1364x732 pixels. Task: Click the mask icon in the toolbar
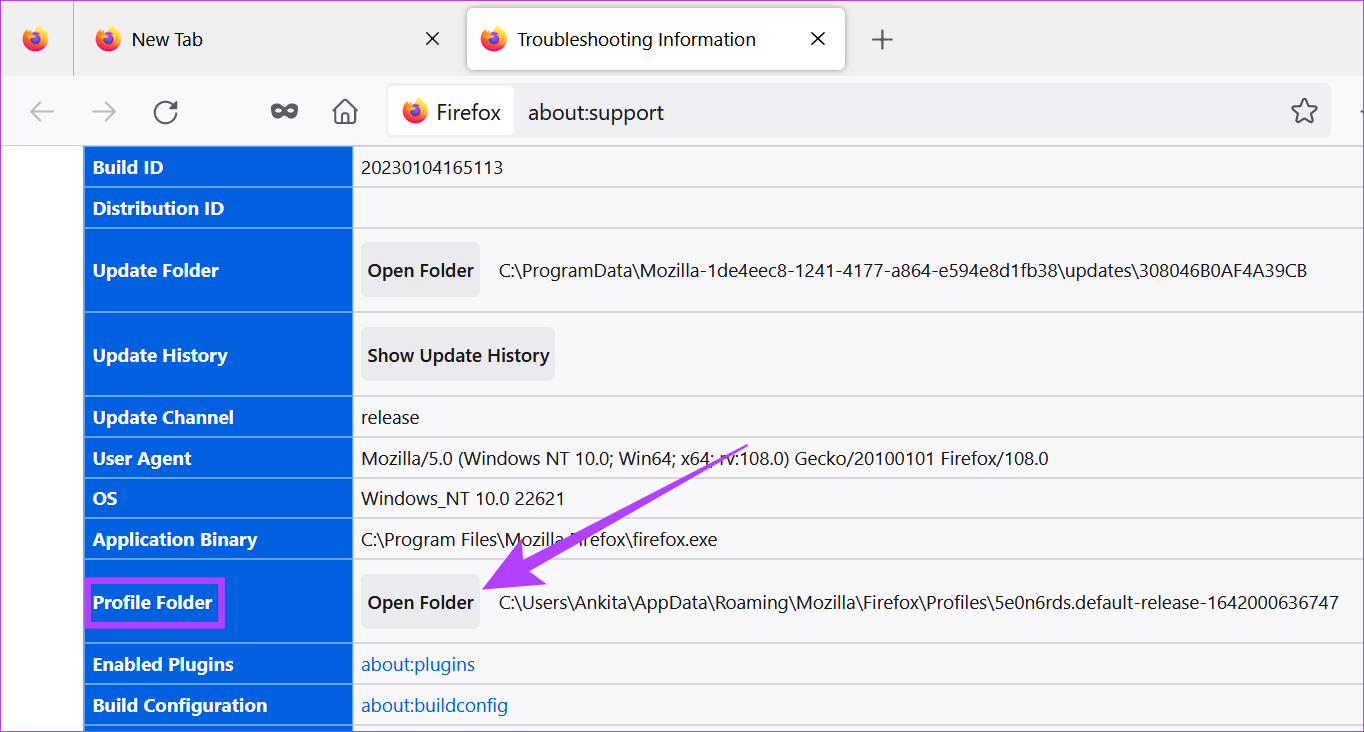[x=284, y=111]
